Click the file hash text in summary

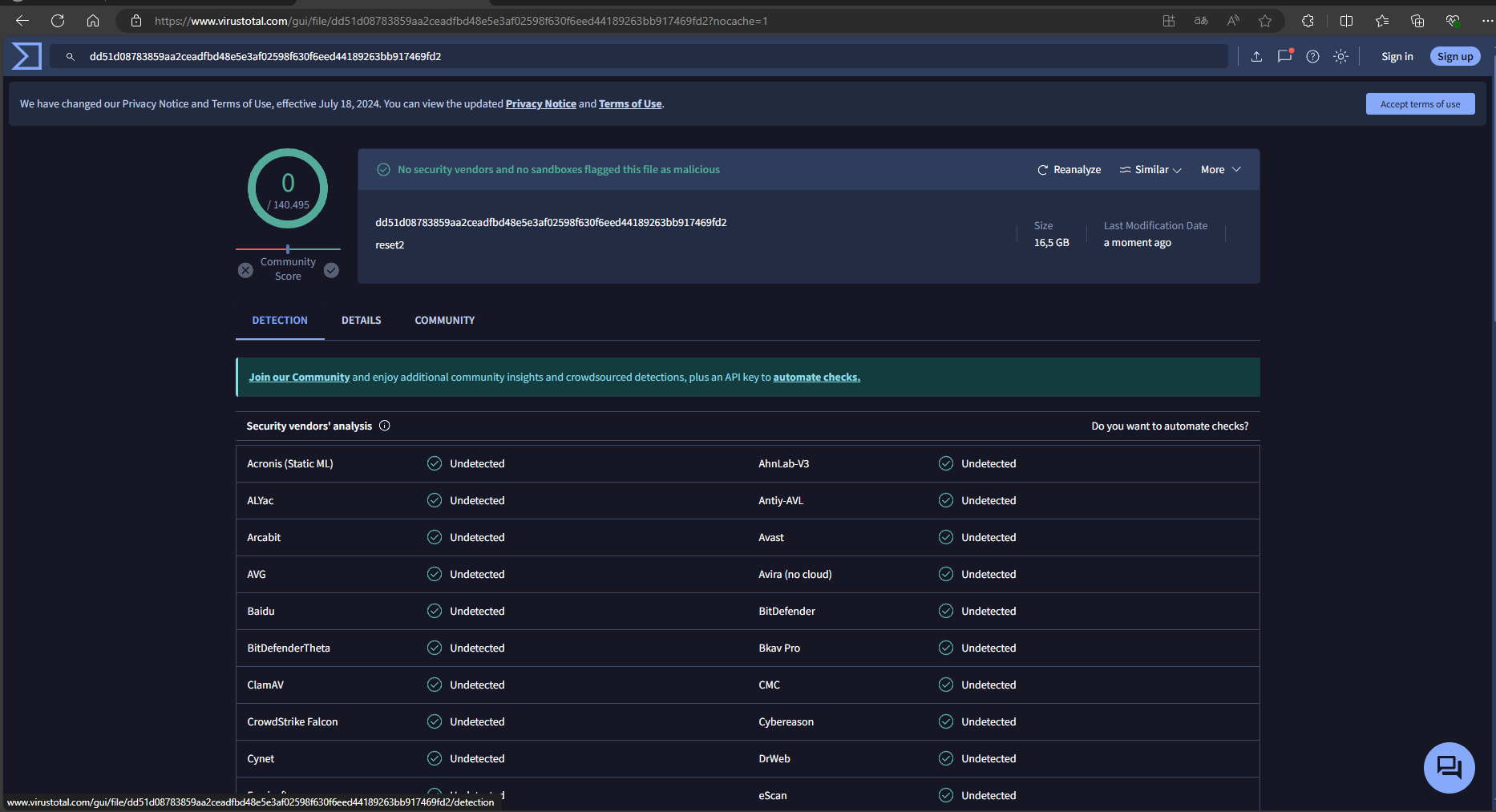pyautogui.click(x=551, y=222)
